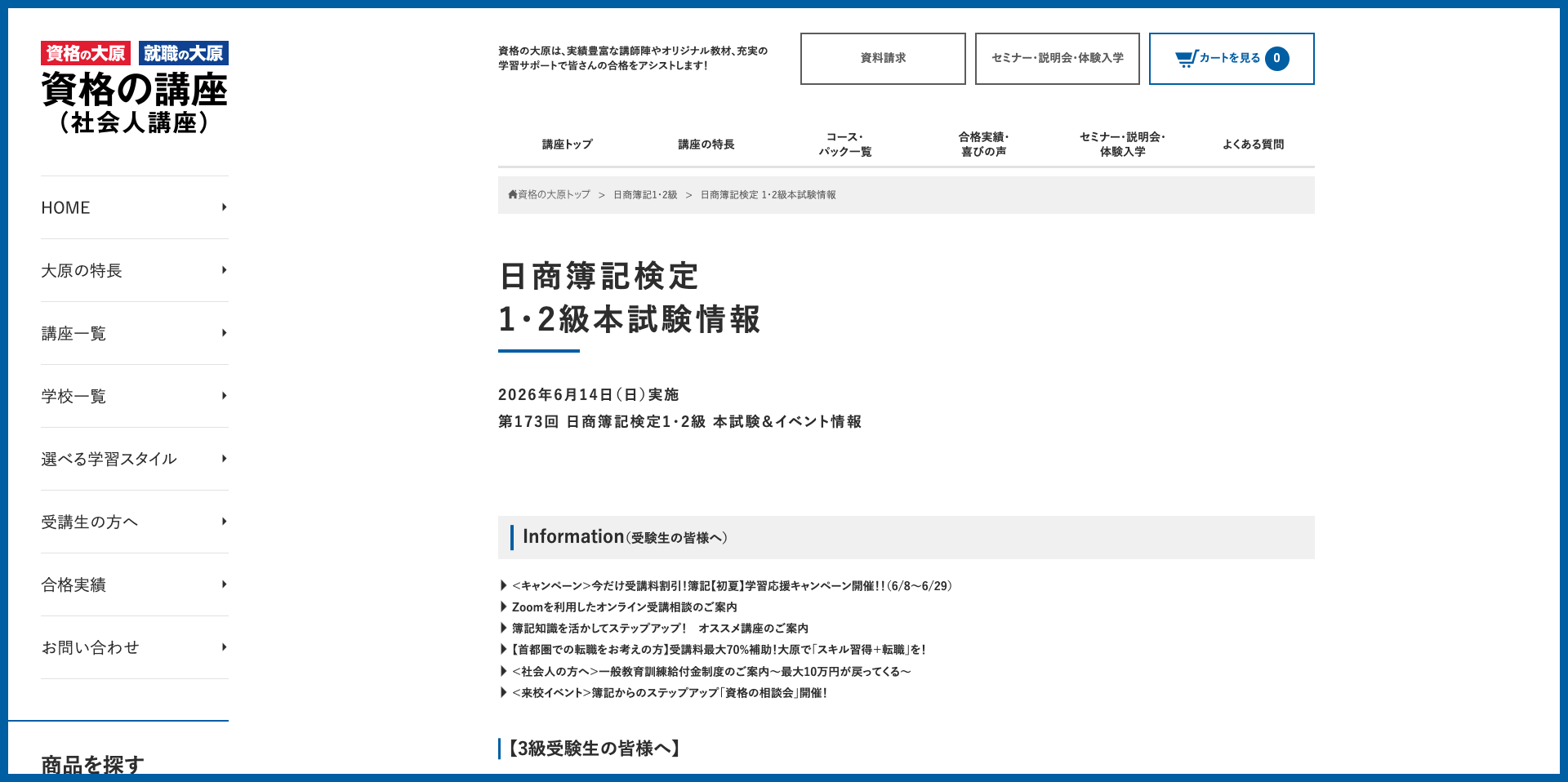Screen dimensions: 1568x782
Task: Open the 簿記知識を活かしてステップアップ link
Action: coord(660,629)
